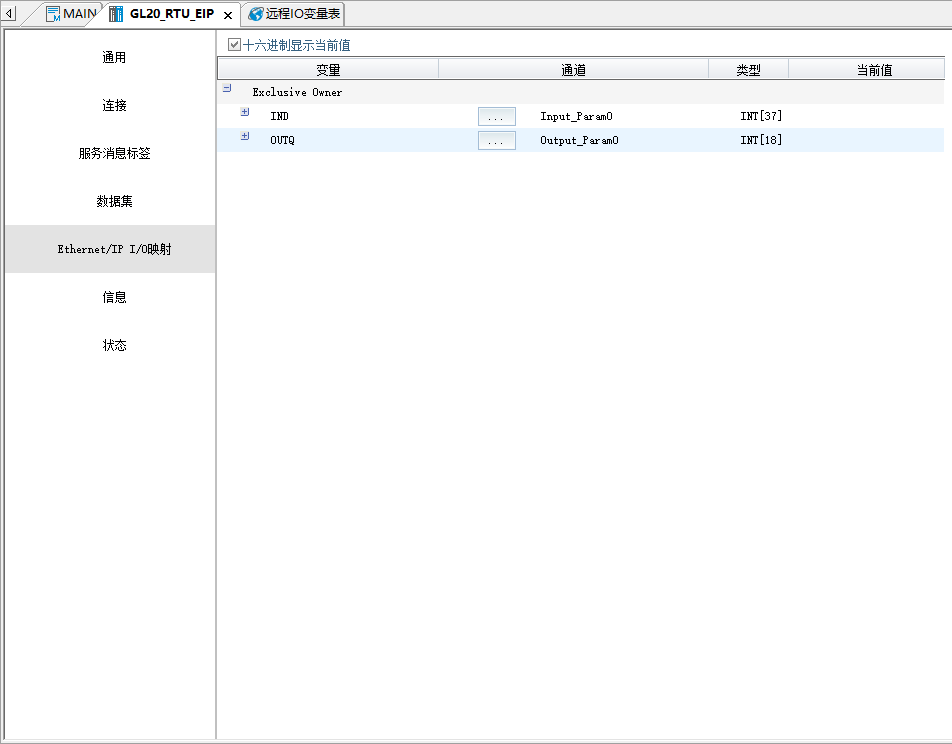
Task: Select the 数据集 sidebar item
Action: click(114, 202)
